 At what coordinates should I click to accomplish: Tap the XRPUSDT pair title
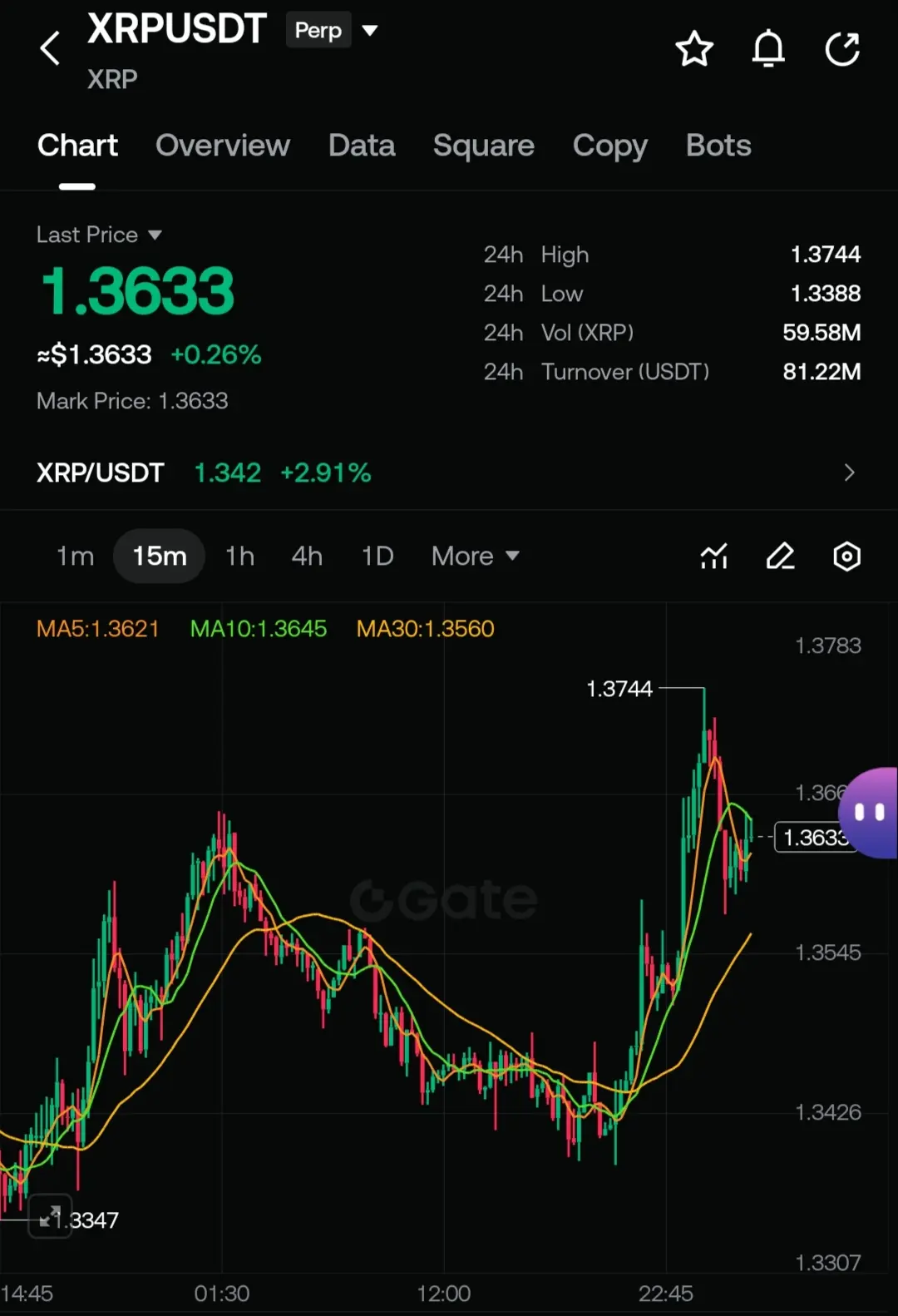pyautogui.click(x=177, y=29)
